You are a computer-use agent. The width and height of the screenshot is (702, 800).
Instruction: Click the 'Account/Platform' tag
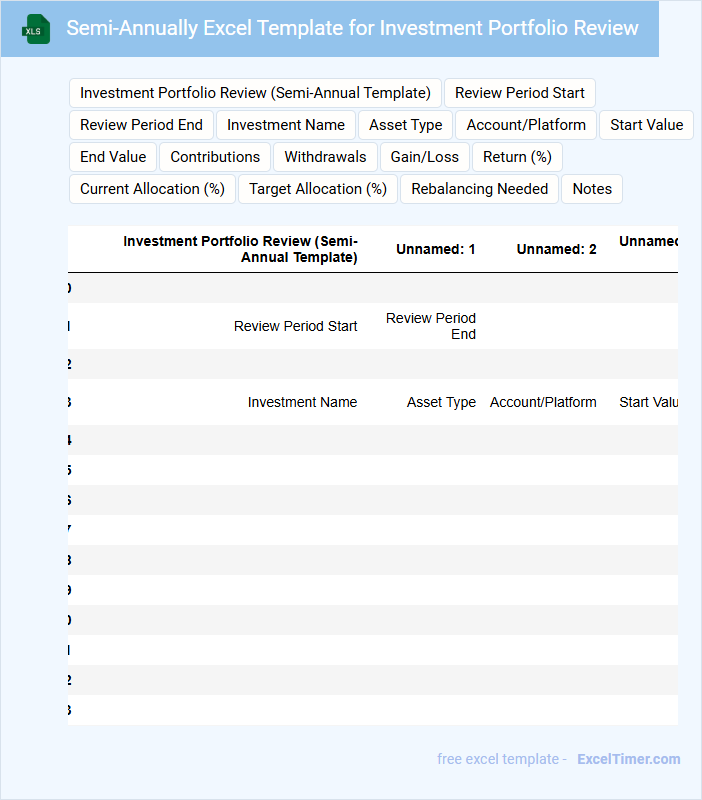(526, 125)
